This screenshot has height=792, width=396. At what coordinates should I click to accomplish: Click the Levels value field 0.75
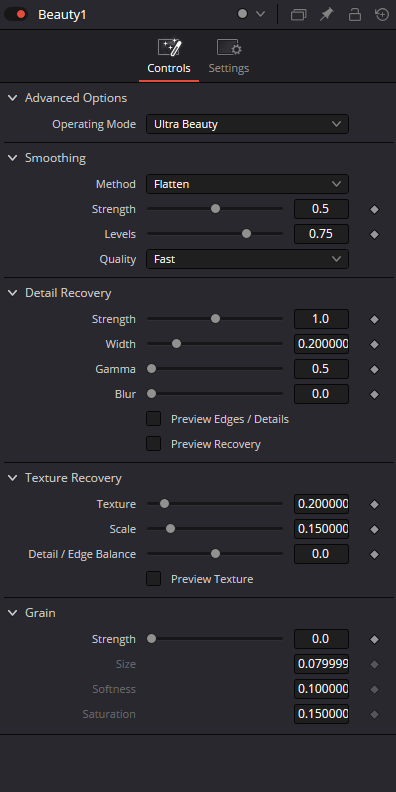[321, 234]
